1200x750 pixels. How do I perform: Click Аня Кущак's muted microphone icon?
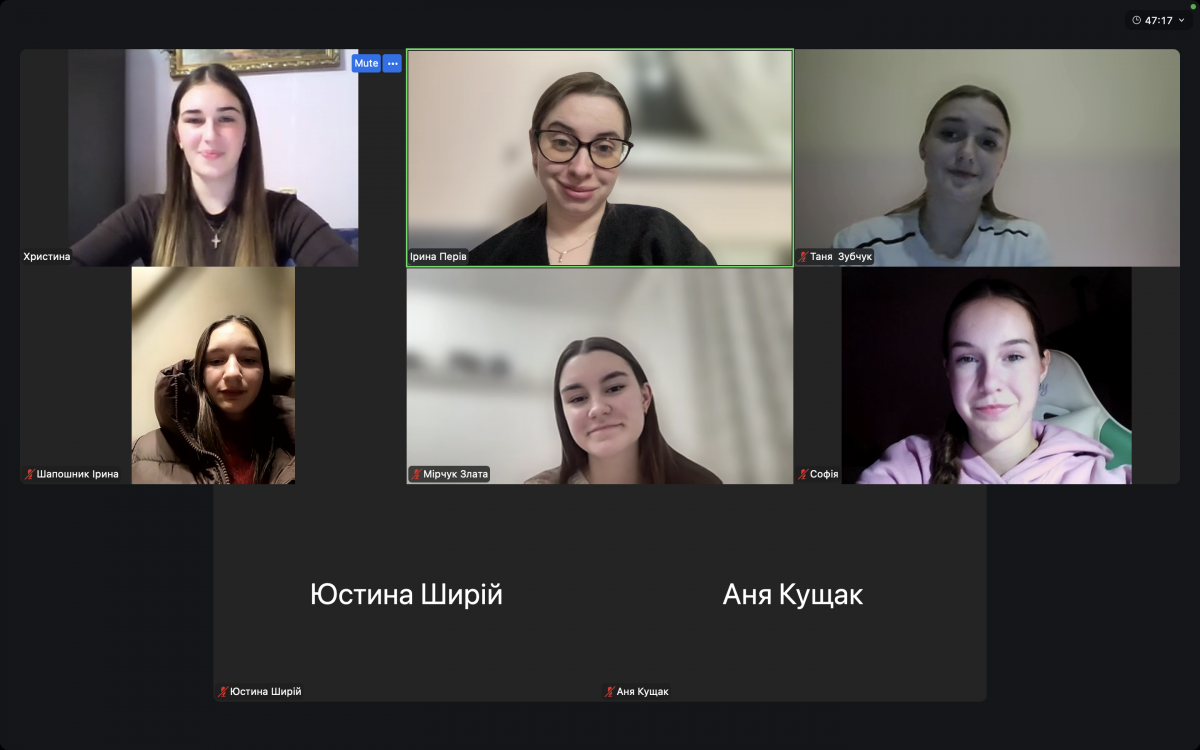point(609,691)
